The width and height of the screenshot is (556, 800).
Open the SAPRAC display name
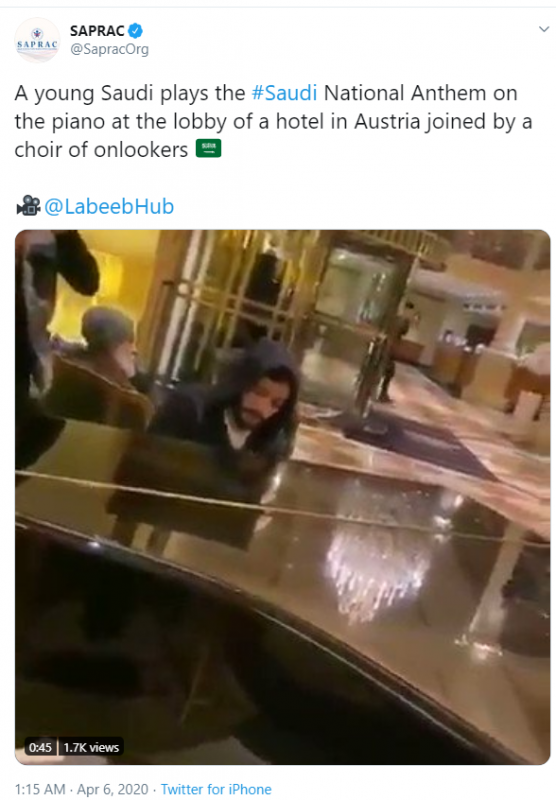point(97,31)
